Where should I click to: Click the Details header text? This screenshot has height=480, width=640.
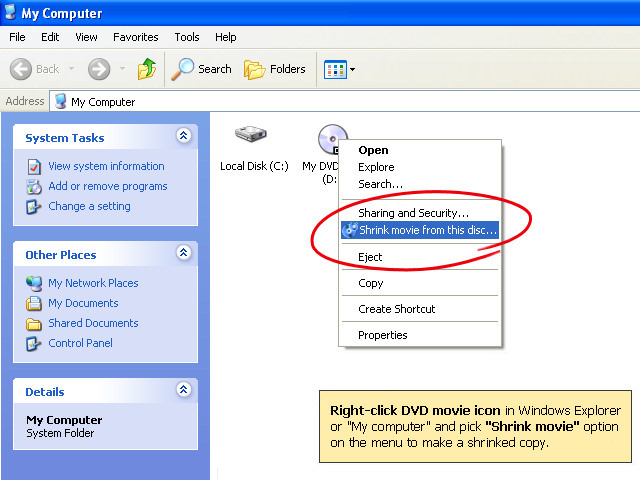pos(45,392)
